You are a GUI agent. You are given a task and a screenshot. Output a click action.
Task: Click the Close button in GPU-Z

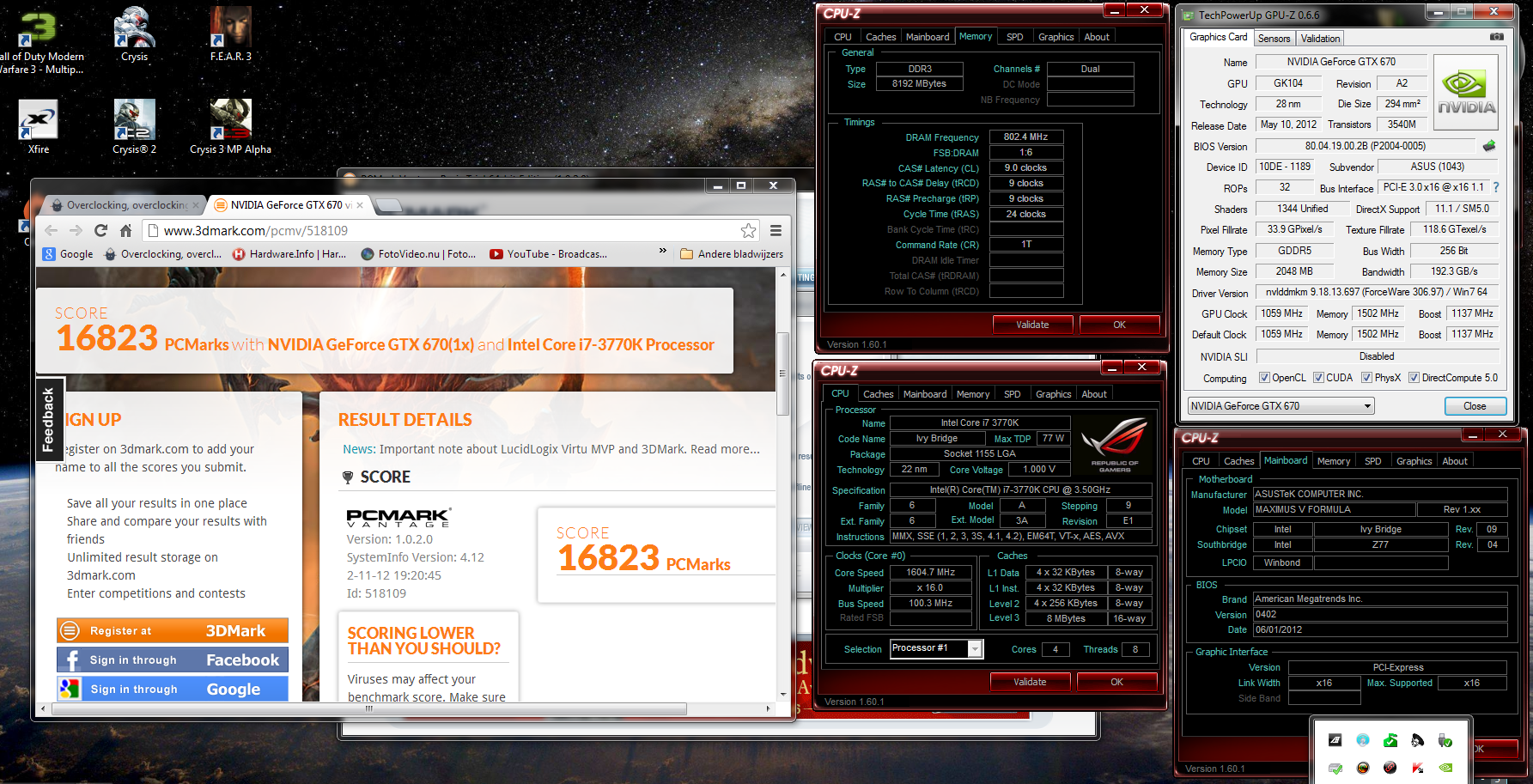1474,406
